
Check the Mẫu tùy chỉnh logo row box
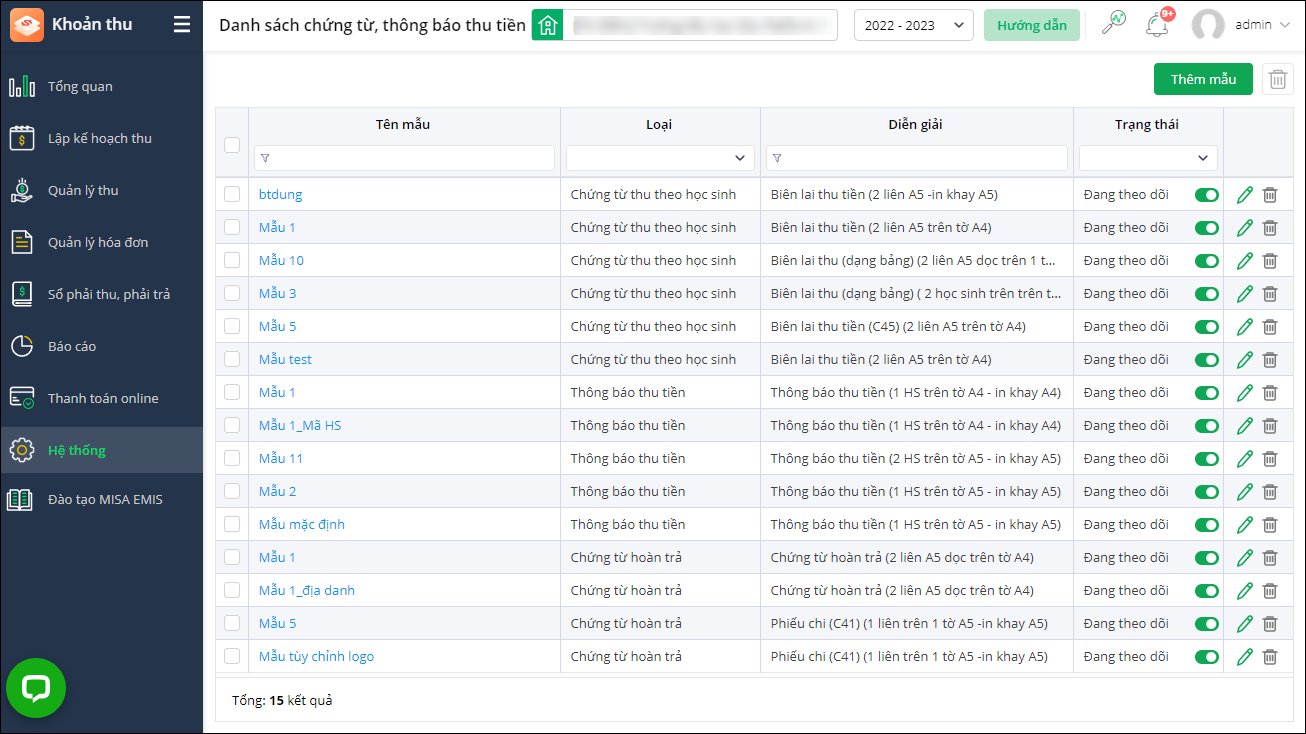tap(232, 656)
